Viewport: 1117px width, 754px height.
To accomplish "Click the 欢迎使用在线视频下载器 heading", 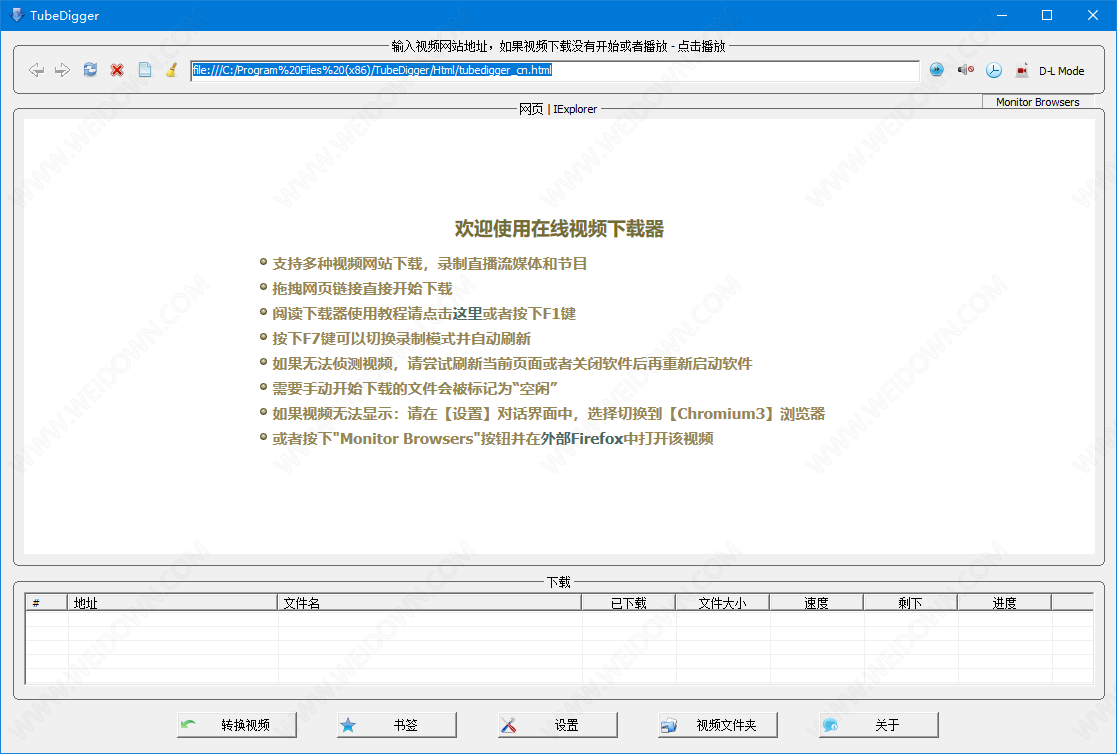I will 559,229.
